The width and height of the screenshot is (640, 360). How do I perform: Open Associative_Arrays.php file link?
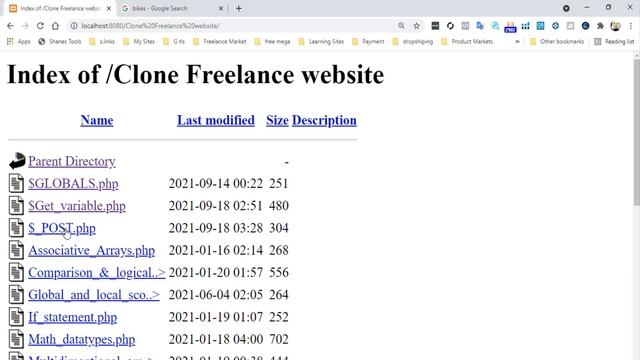[91, 250]
